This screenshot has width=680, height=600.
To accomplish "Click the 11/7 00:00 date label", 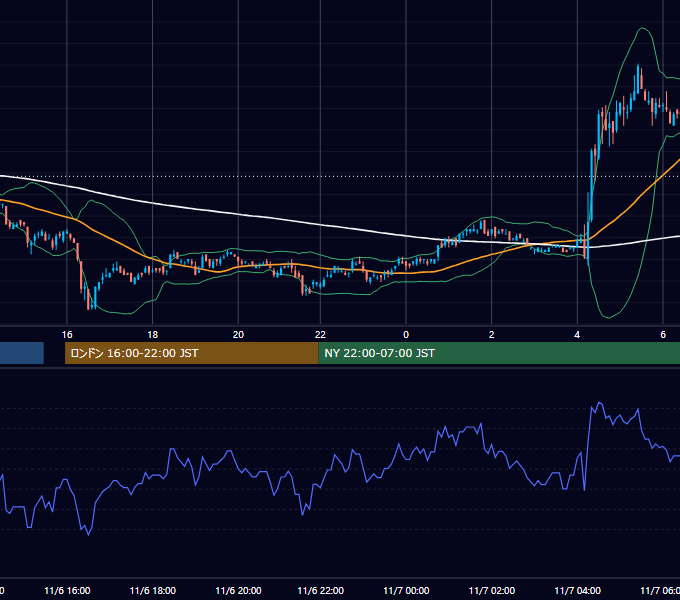I will 406,590.
